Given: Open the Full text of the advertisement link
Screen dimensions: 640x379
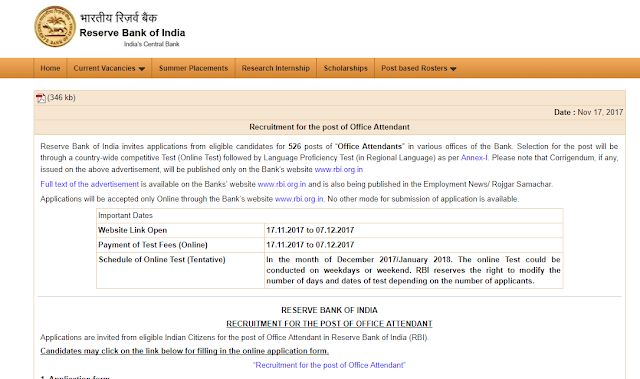Looking at the screenshot, I should pos(89,184).
